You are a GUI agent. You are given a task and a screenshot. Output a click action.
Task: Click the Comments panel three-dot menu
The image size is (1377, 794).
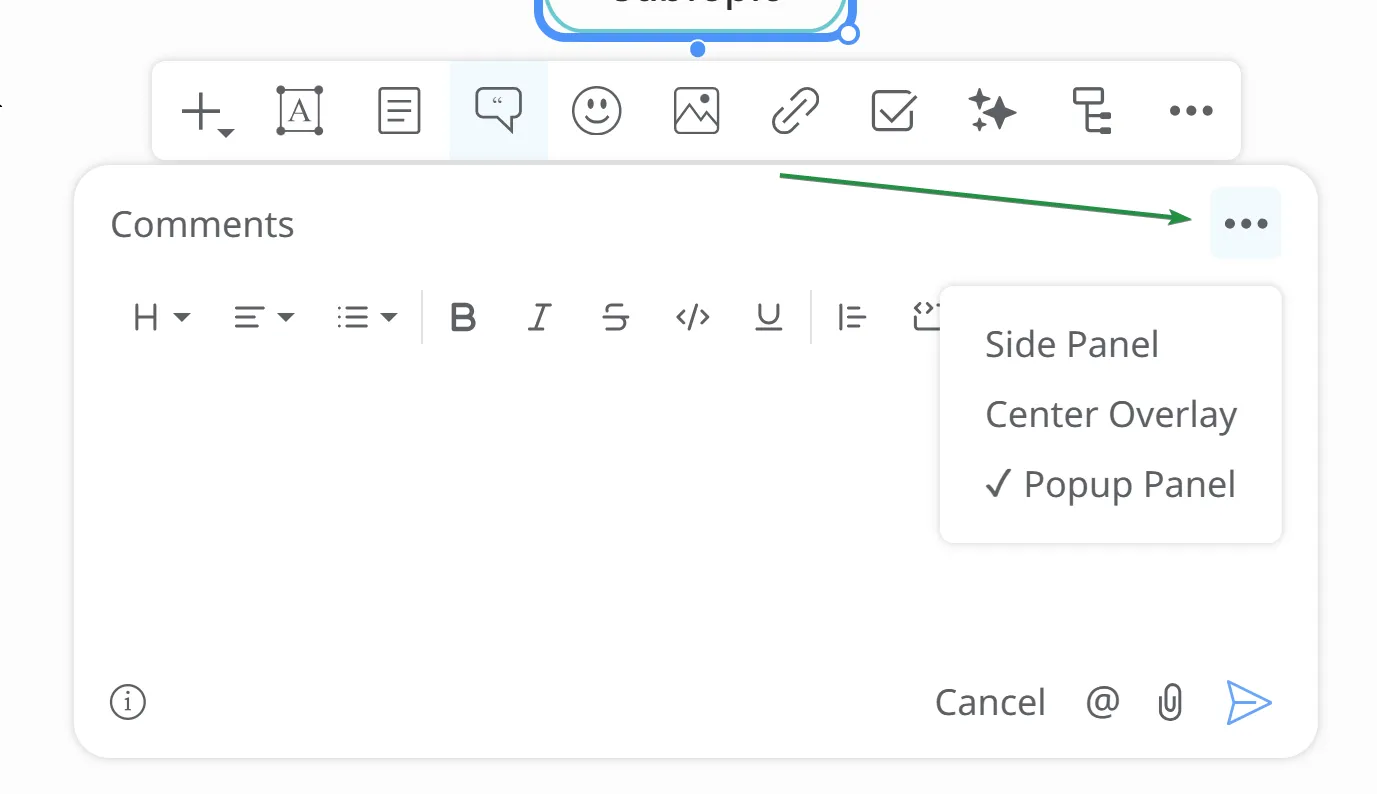point(1245,224)
